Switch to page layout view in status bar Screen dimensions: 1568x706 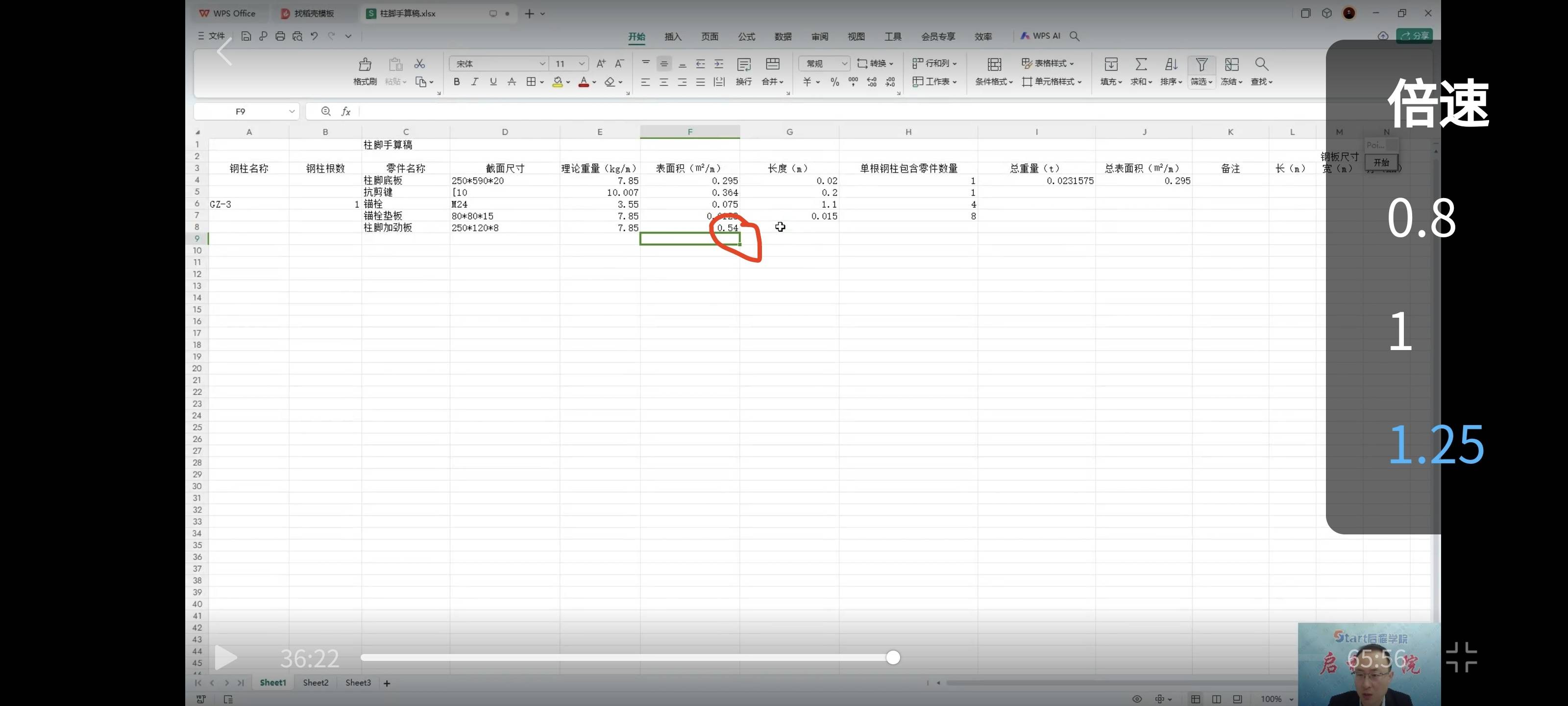[1216, 699]
